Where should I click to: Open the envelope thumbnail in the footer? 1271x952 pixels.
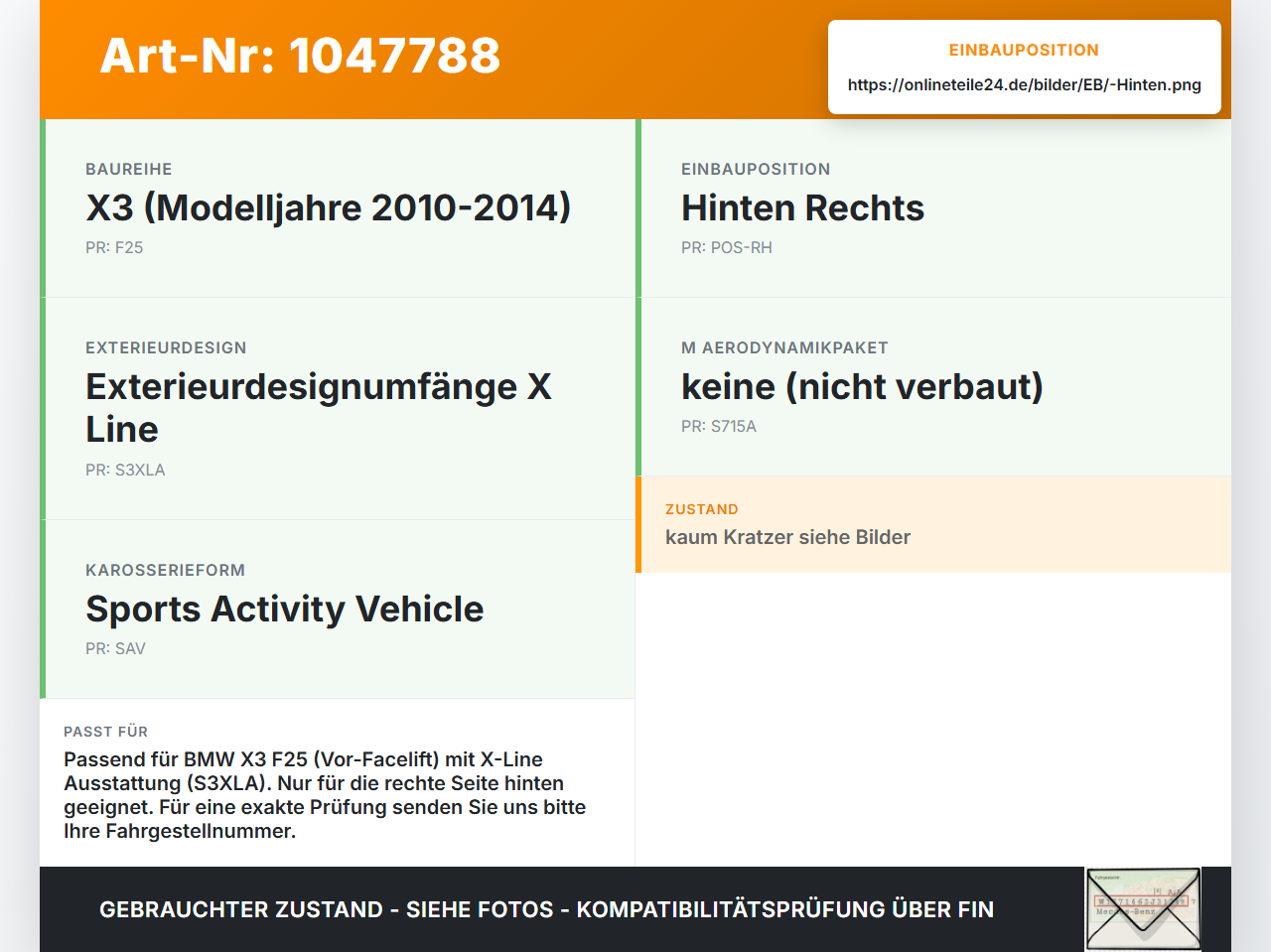[1143, 909]
